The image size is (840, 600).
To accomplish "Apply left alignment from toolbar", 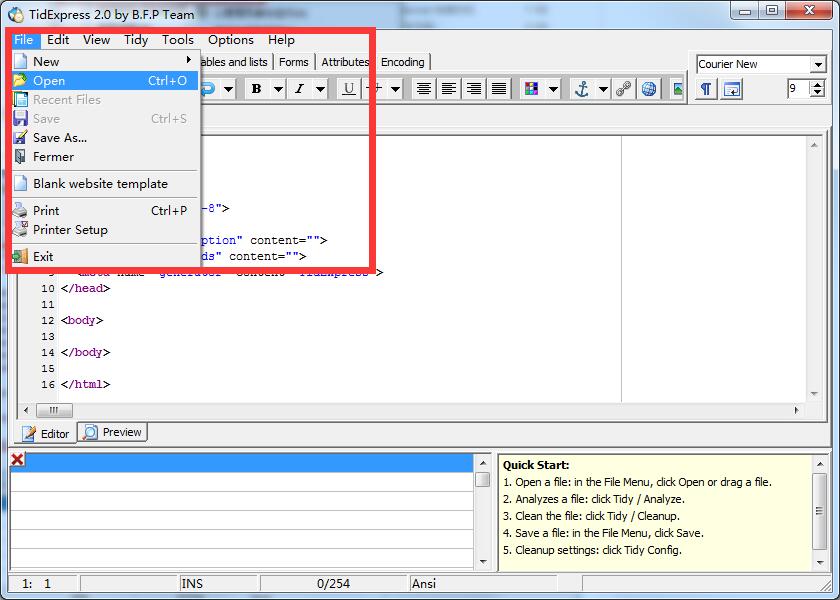I will pos(449,88).
